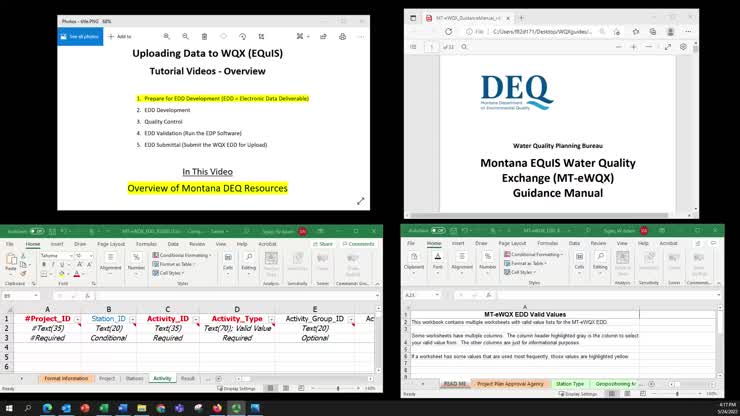Open Windows taskbar search
This screenshot has height=416, width=740.
(28, 408)
